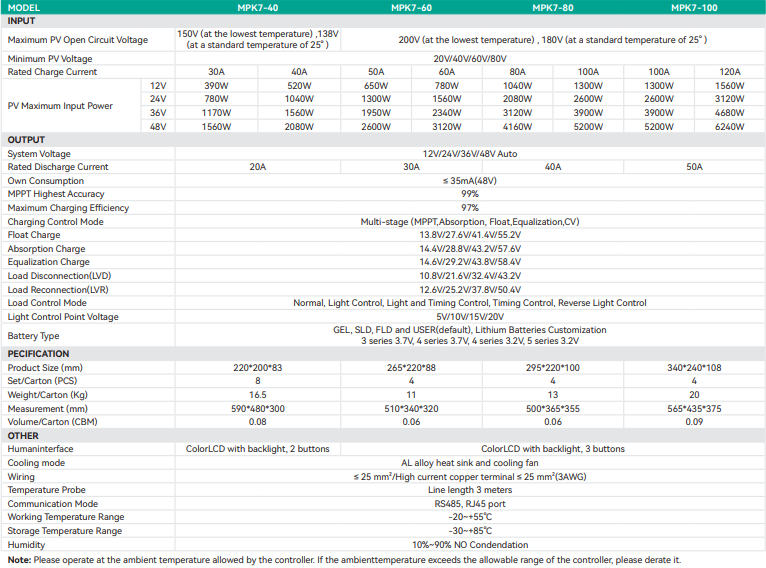Click the Battery Type row label
Viewport: 766px width, 568px height.
(x=34, y=336)
